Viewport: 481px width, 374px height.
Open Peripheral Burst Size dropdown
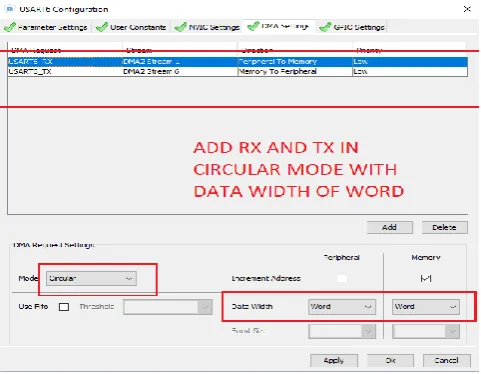[342, 331]
